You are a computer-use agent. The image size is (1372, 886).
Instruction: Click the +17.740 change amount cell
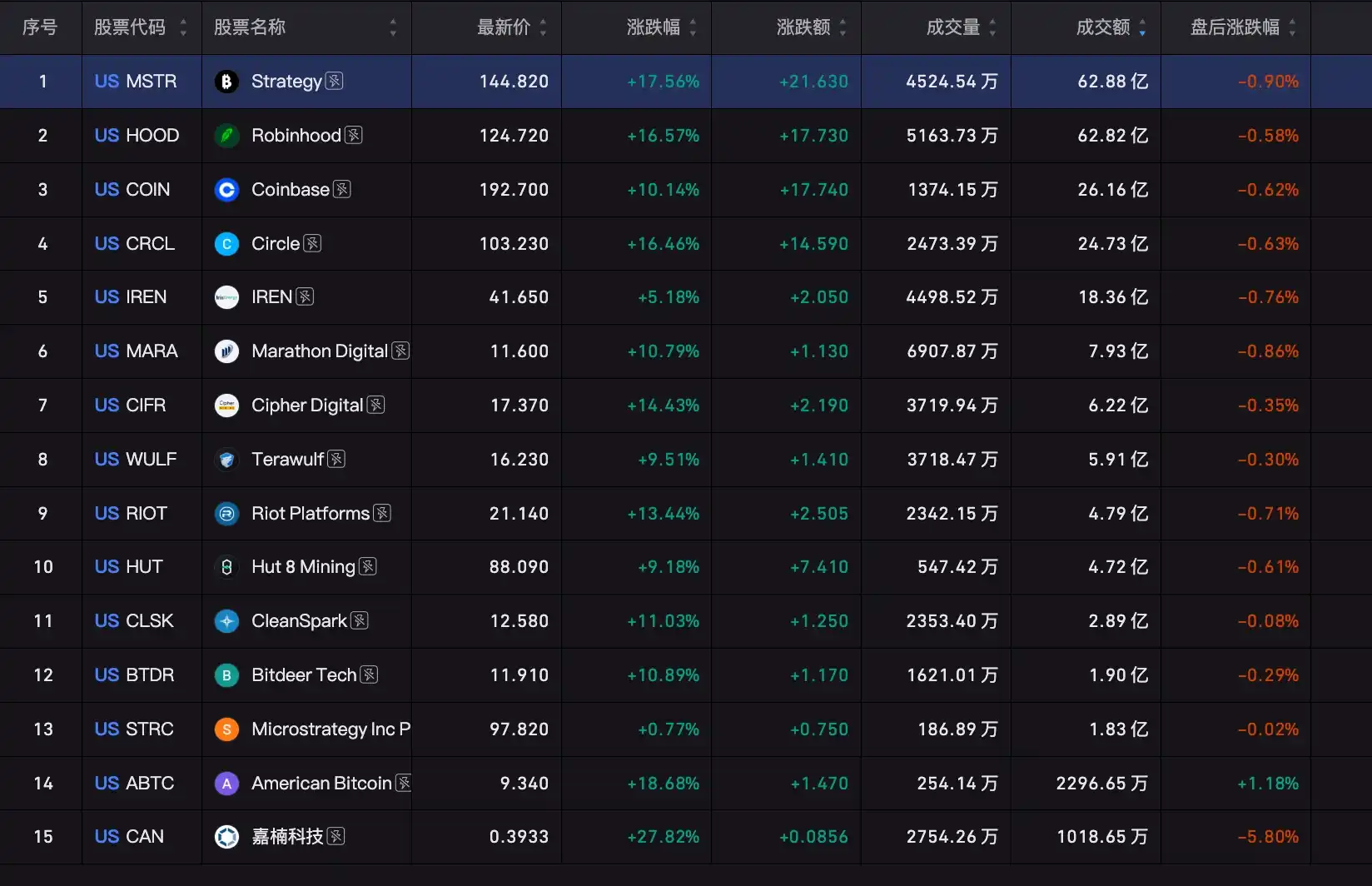point(814,190)
